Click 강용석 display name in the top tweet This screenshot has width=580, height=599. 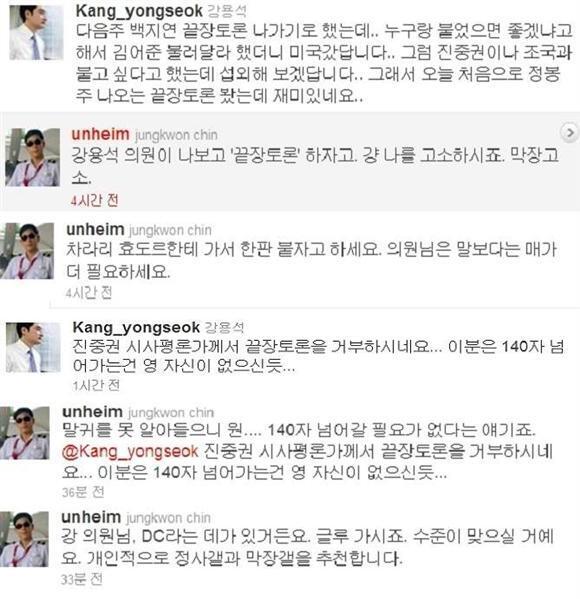[x=225, y=11]
